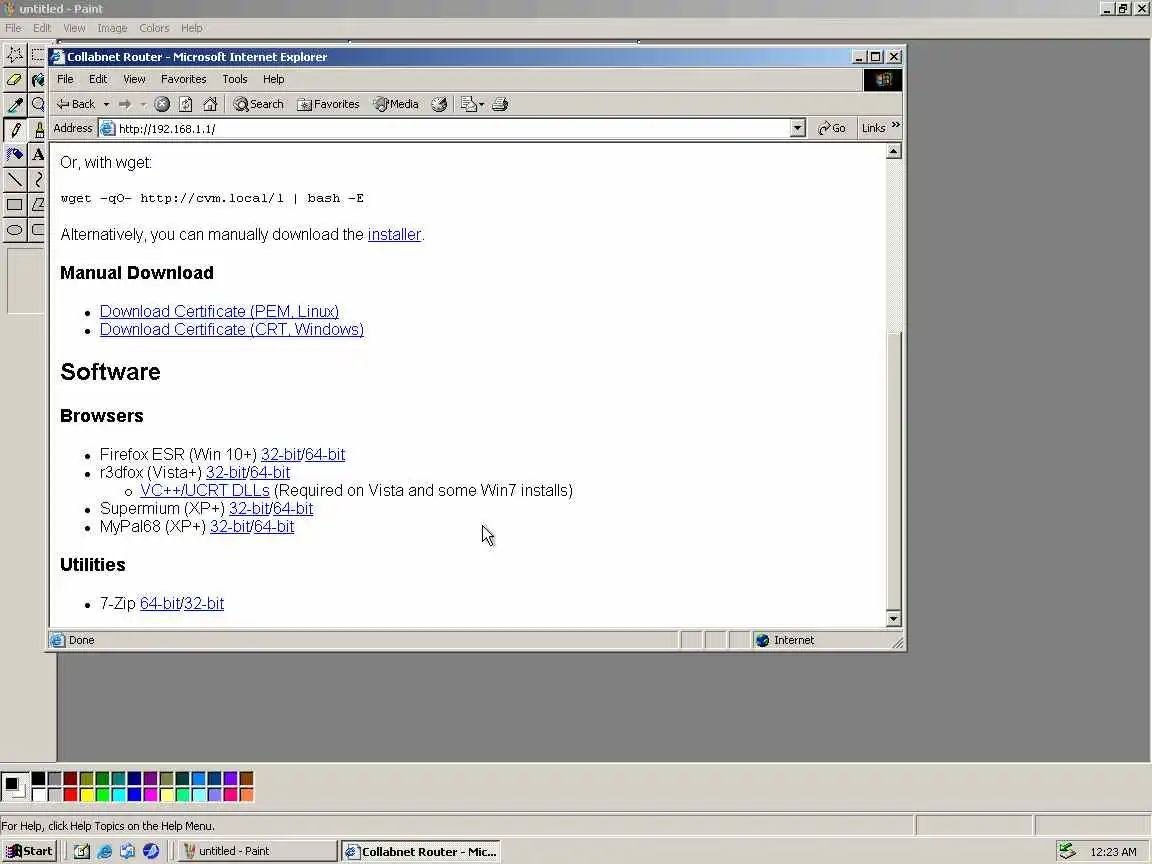Select the Pencil tool in Paint

[14, 129]
